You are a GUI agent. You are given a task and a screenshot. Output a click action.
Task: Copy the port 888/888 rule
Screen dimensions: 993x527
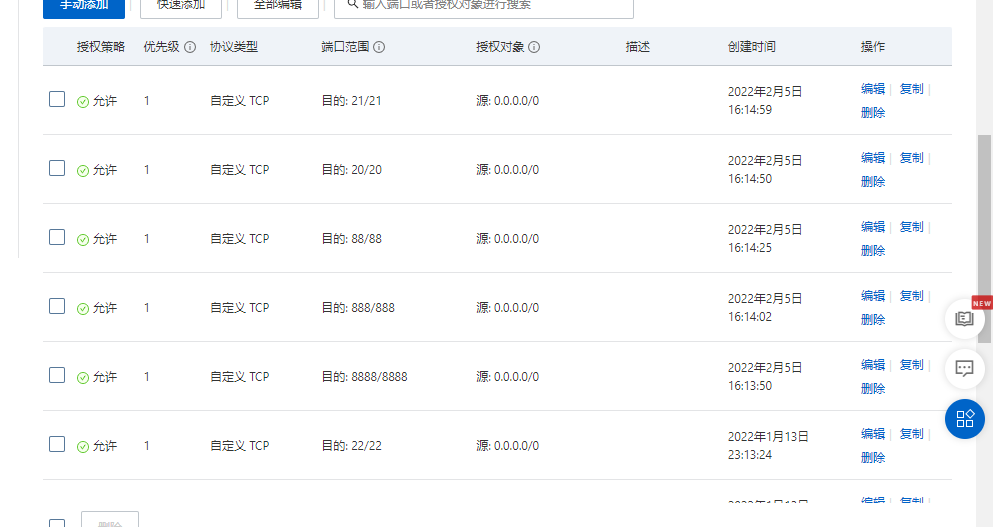point(911,296)
